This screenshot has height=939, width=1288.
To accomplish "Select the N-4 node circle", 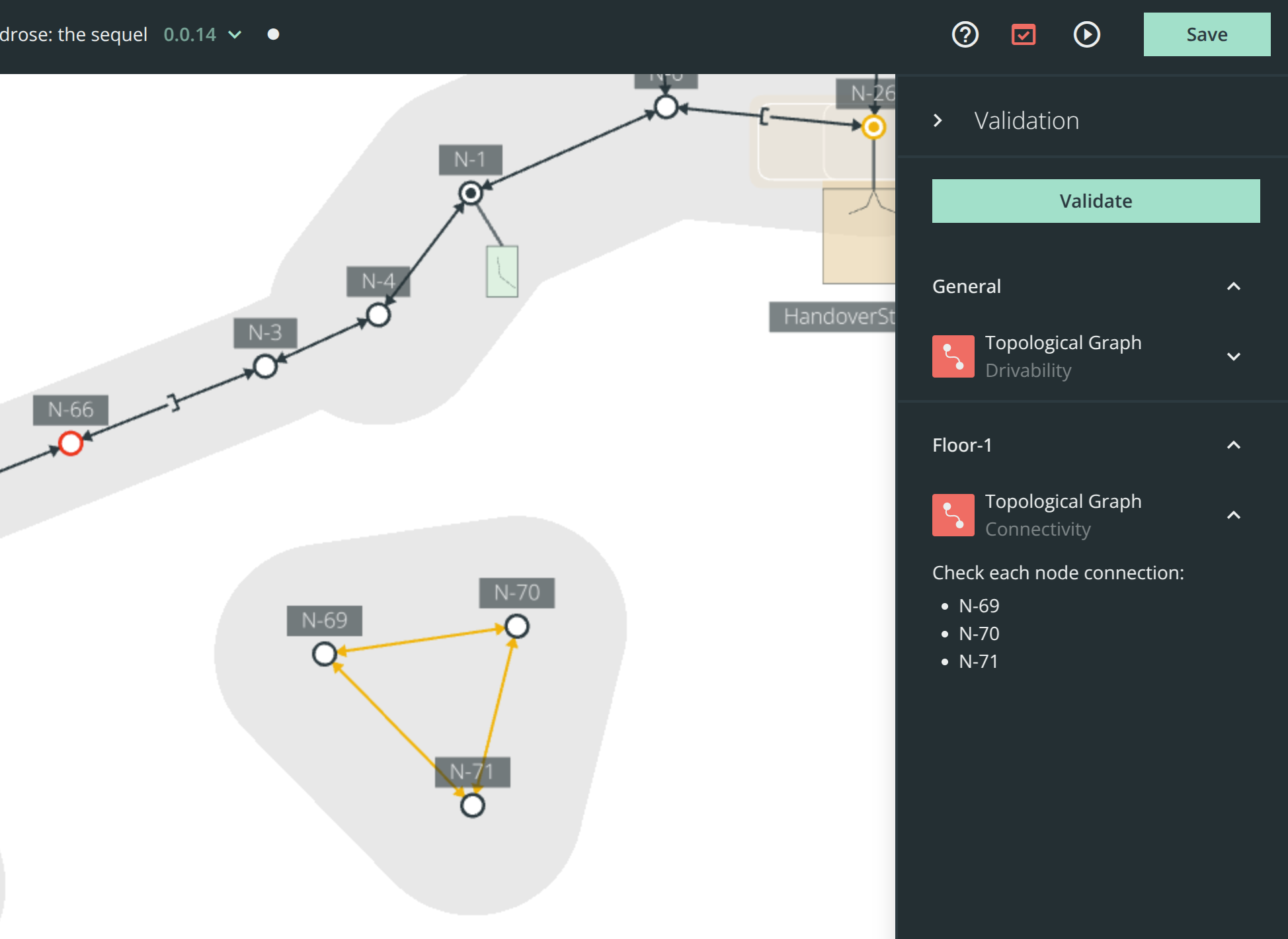I will pyautogui.click(x=378, y=315).
